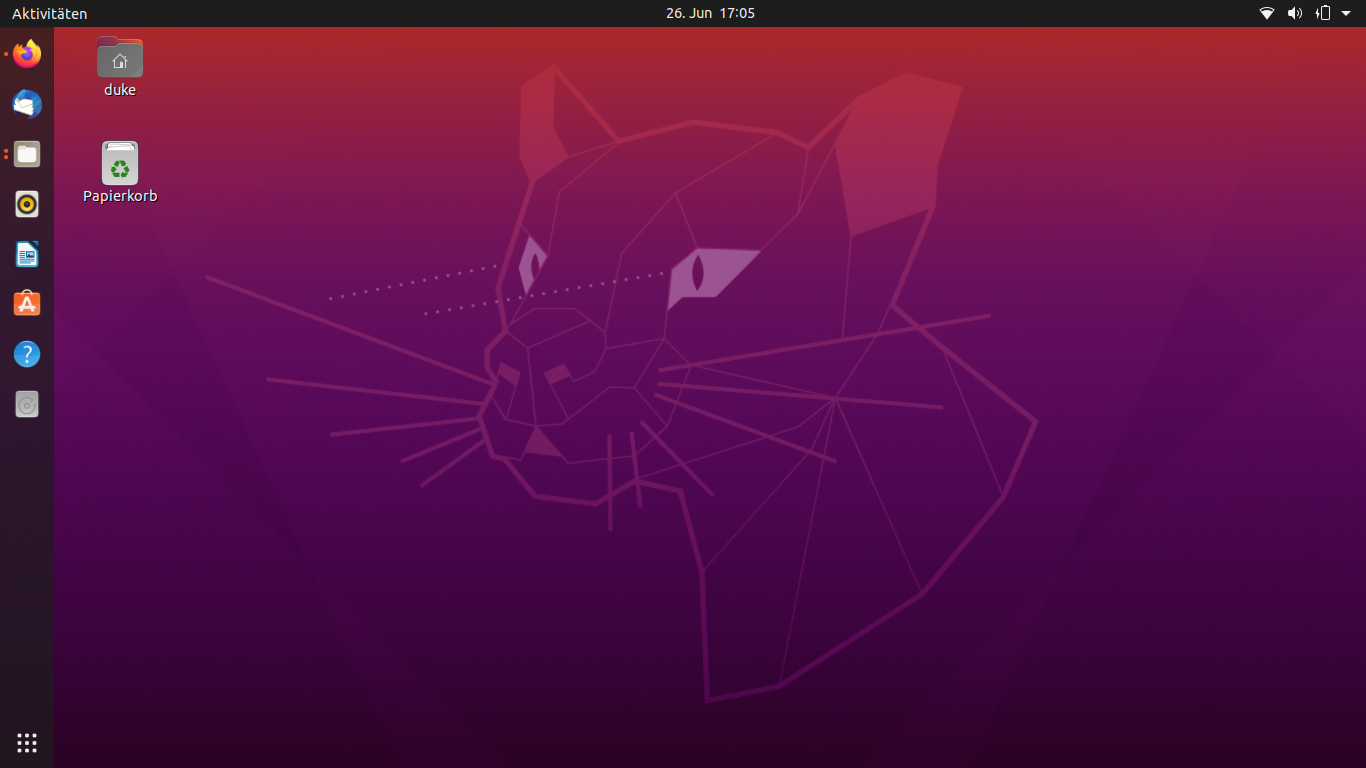Click the Wi-Fi signal status icon

click(x=1267, y=14)
